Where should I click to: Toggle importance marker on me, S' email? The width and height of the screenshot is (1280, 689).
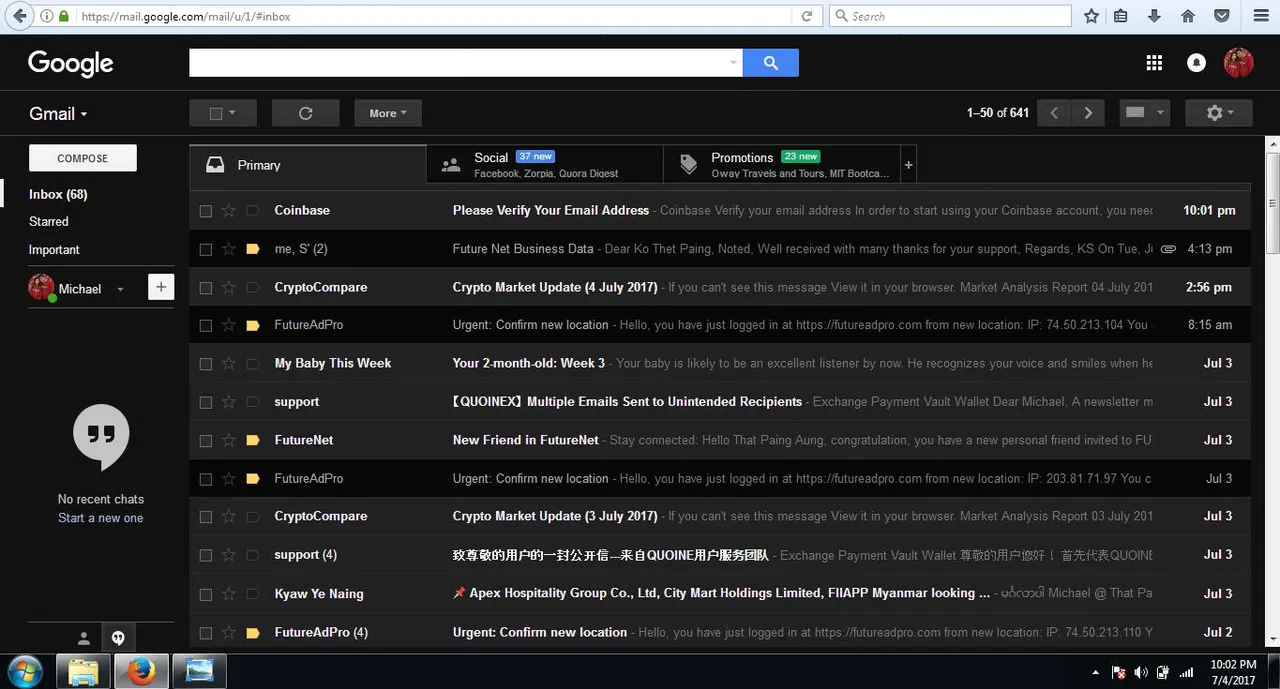click(x=253, y=249)
